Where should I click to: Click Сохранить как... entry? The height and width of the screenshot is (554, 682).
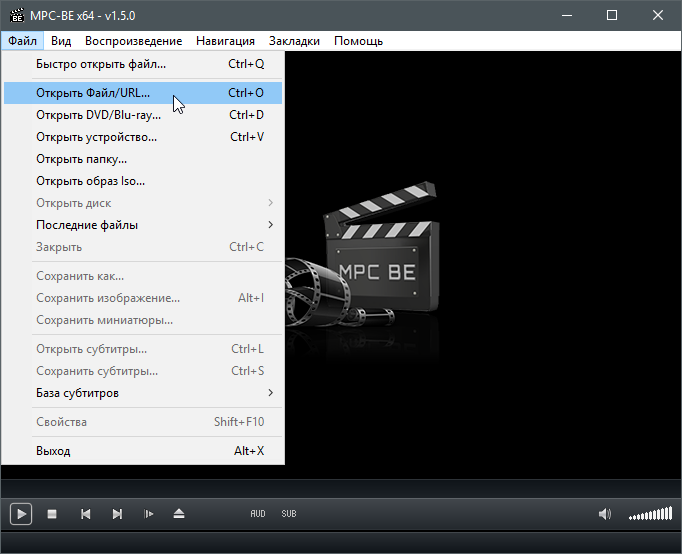(143, 276)
